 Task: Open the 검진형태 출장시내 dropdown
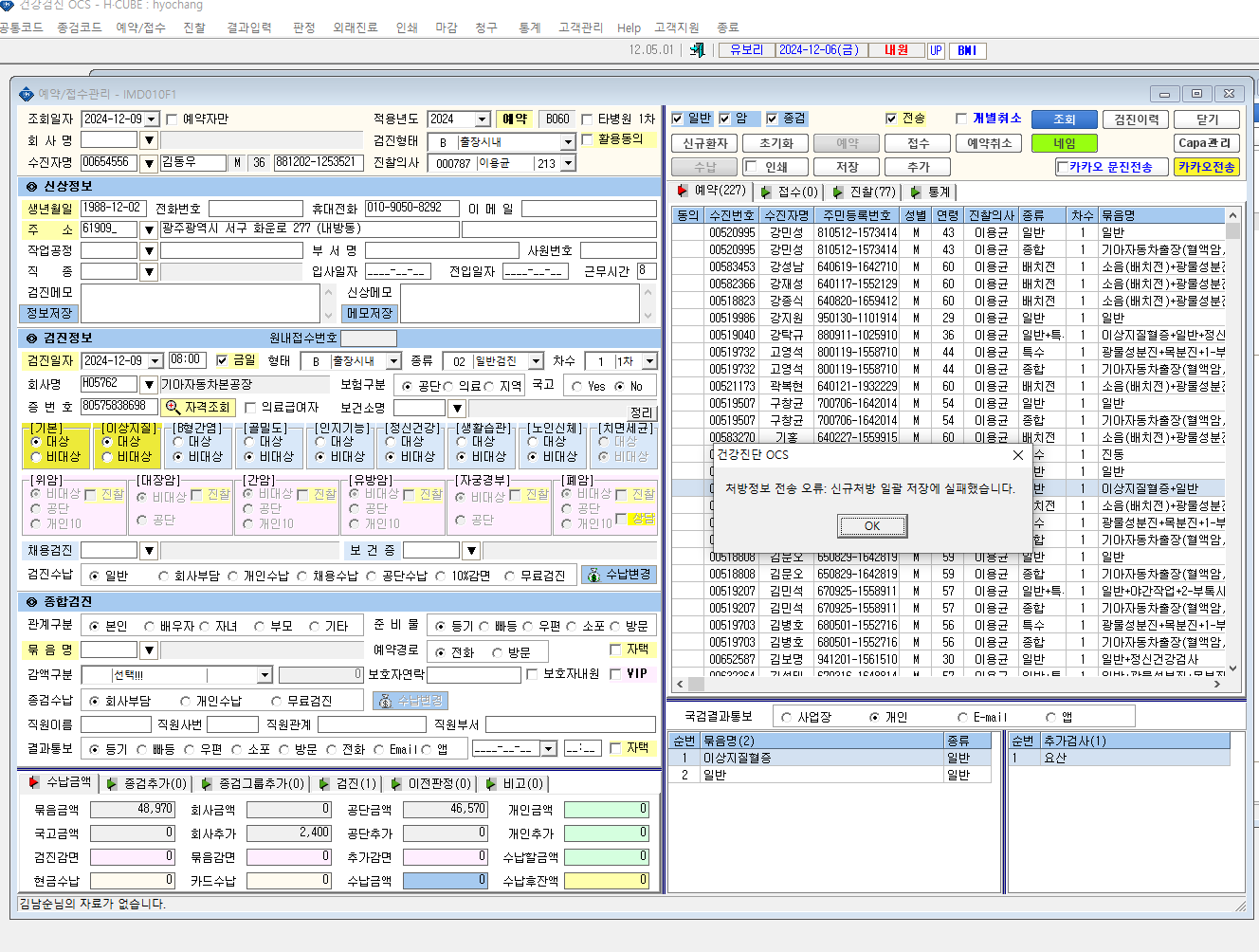[568, 142]
